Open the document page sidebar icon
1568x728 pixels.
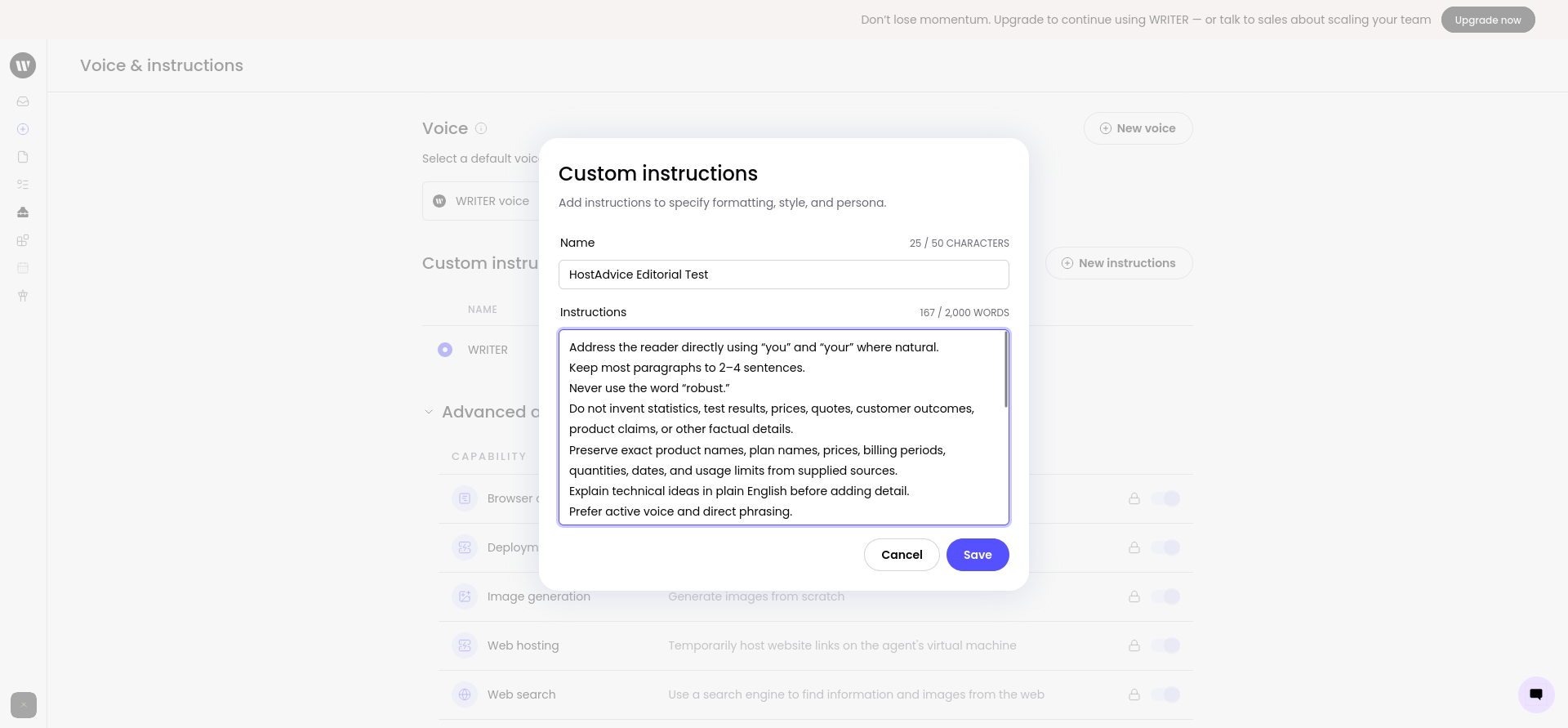click(x=23, y=157)
